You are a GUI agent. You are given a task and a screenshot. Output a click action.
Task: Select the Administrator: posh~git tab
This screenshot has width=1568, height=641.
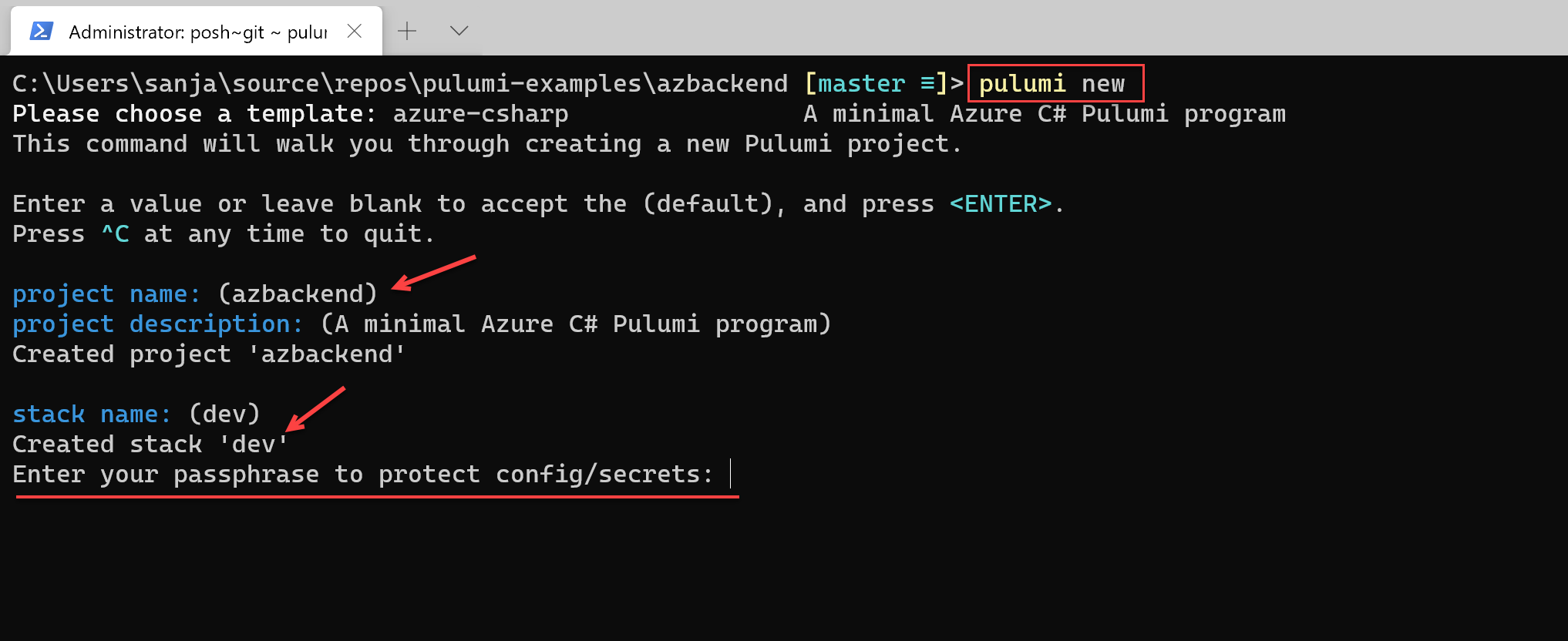pos(197,32)
